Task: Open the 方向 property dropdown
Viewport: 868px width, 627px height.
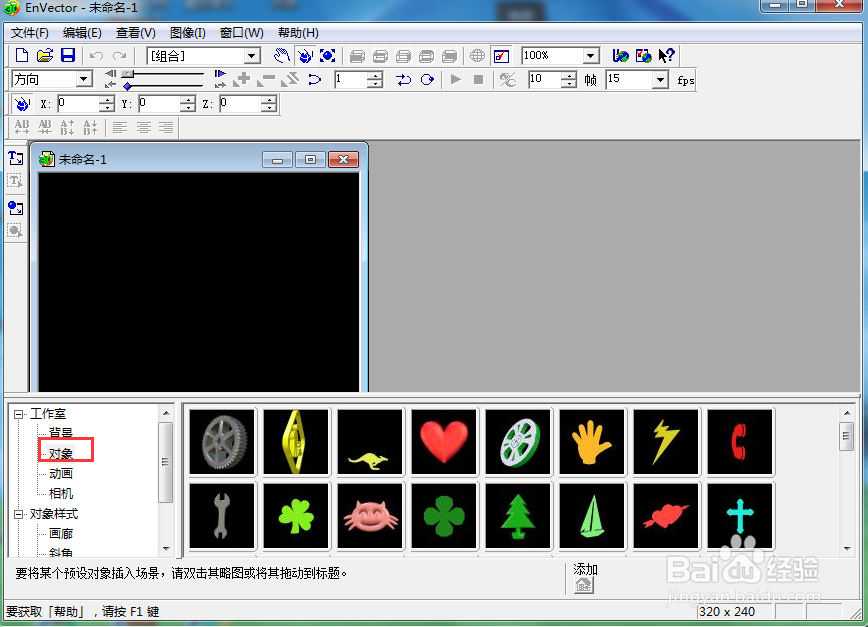Action: pos(84,79)
